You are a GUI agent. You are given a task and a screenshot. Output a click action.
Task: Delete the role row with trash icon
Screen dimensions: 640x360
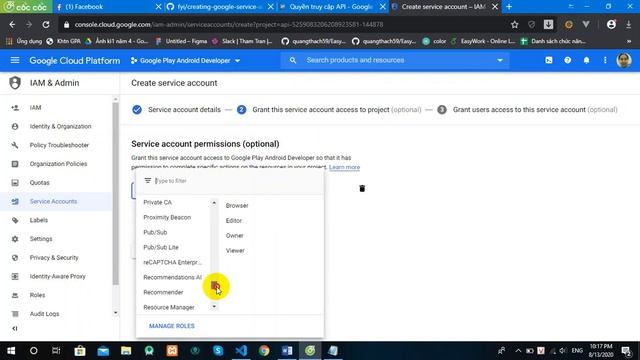[x=362, y=188]
